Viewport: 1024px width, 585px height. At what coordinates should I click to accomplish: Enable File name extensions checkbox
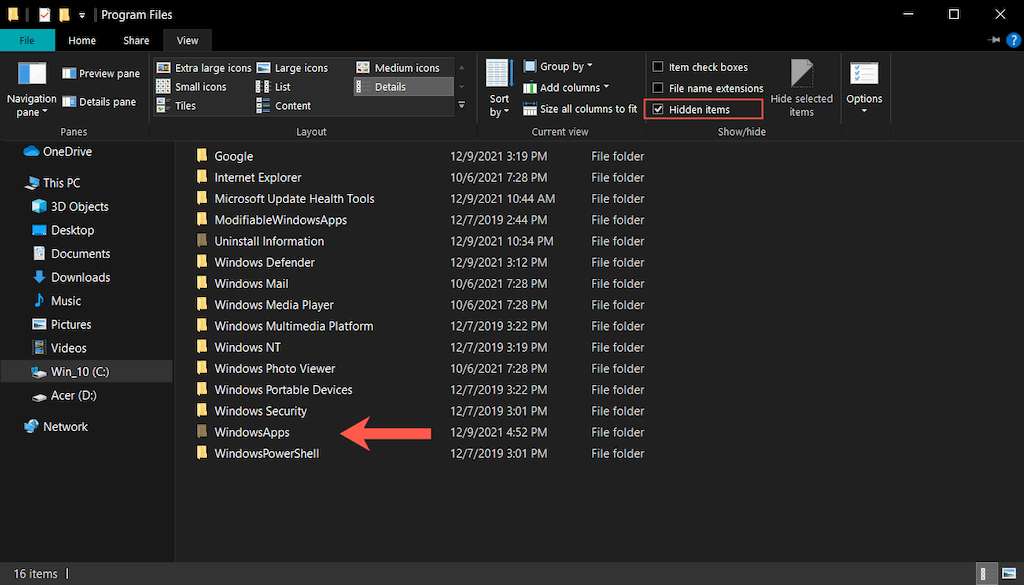click(658, 88)
